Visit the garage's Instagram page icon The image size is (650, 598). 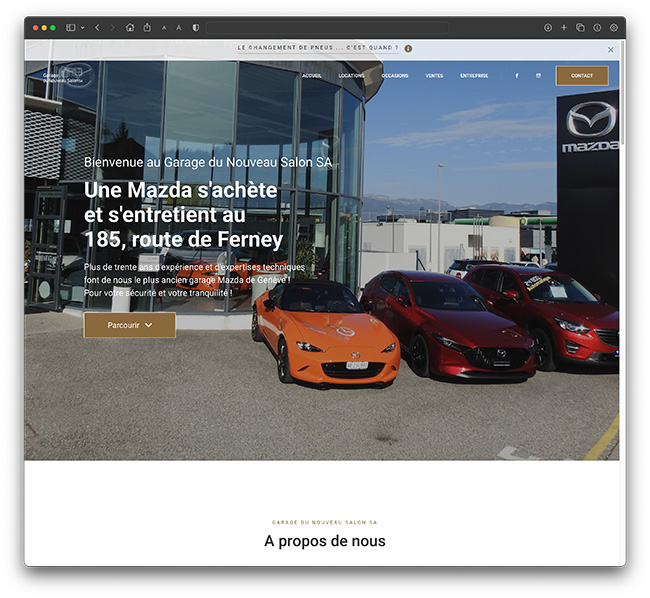tap(538, 76)
